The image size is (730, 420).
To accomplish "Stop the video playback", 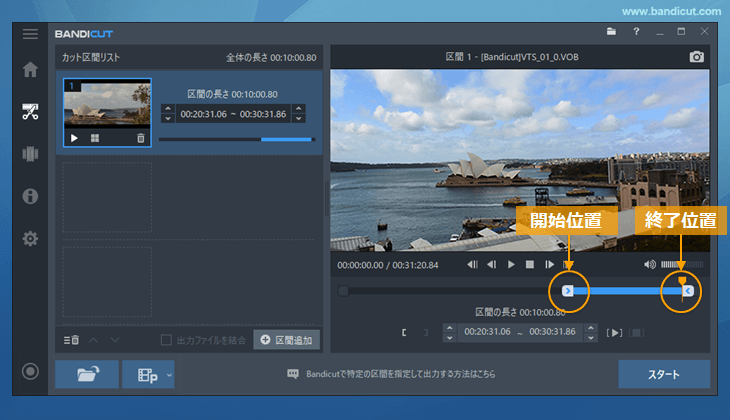I will 530,264.
